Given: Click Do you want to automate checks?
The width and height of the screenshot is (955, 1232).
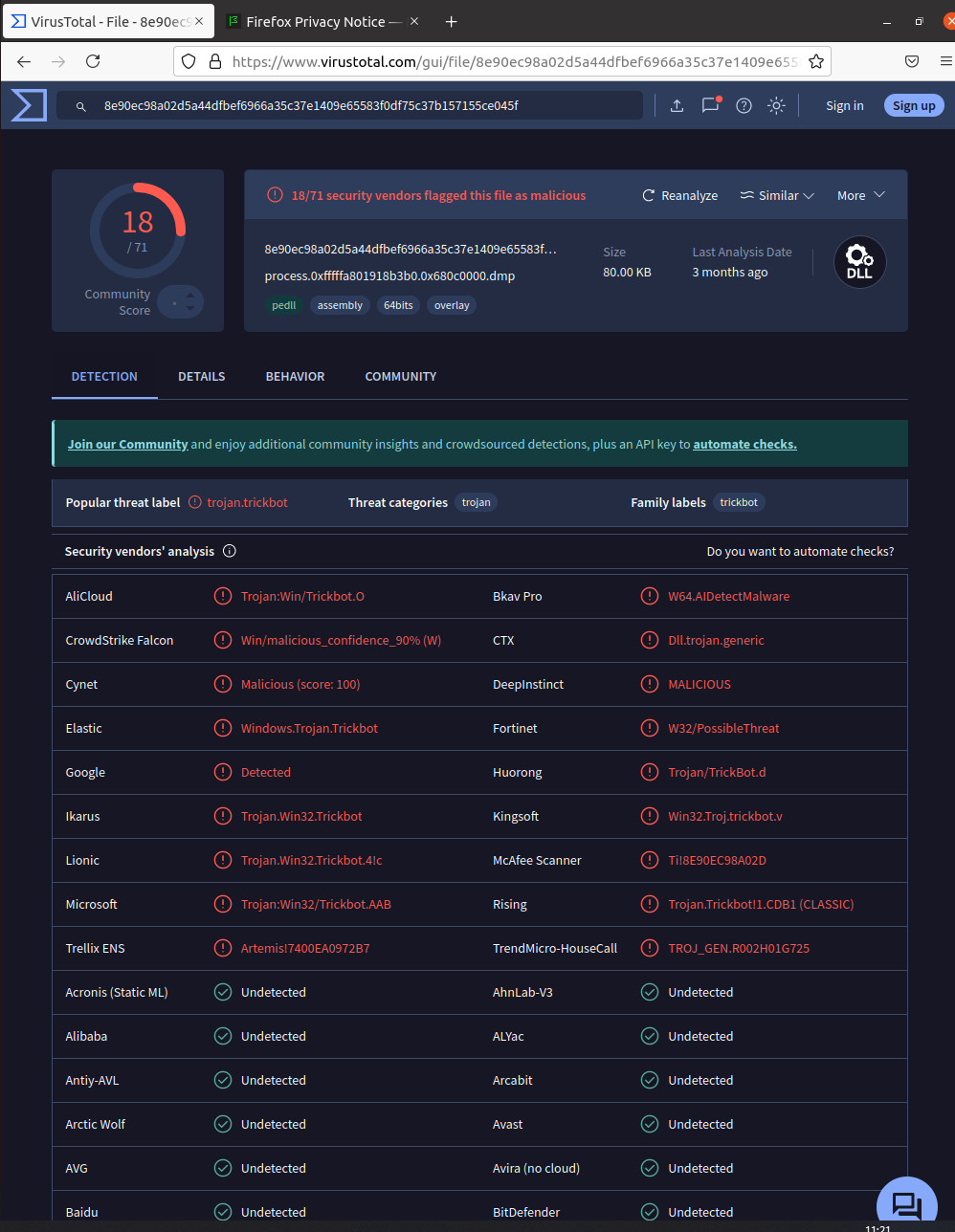Looking at the screenshot, I should [800, 551].
